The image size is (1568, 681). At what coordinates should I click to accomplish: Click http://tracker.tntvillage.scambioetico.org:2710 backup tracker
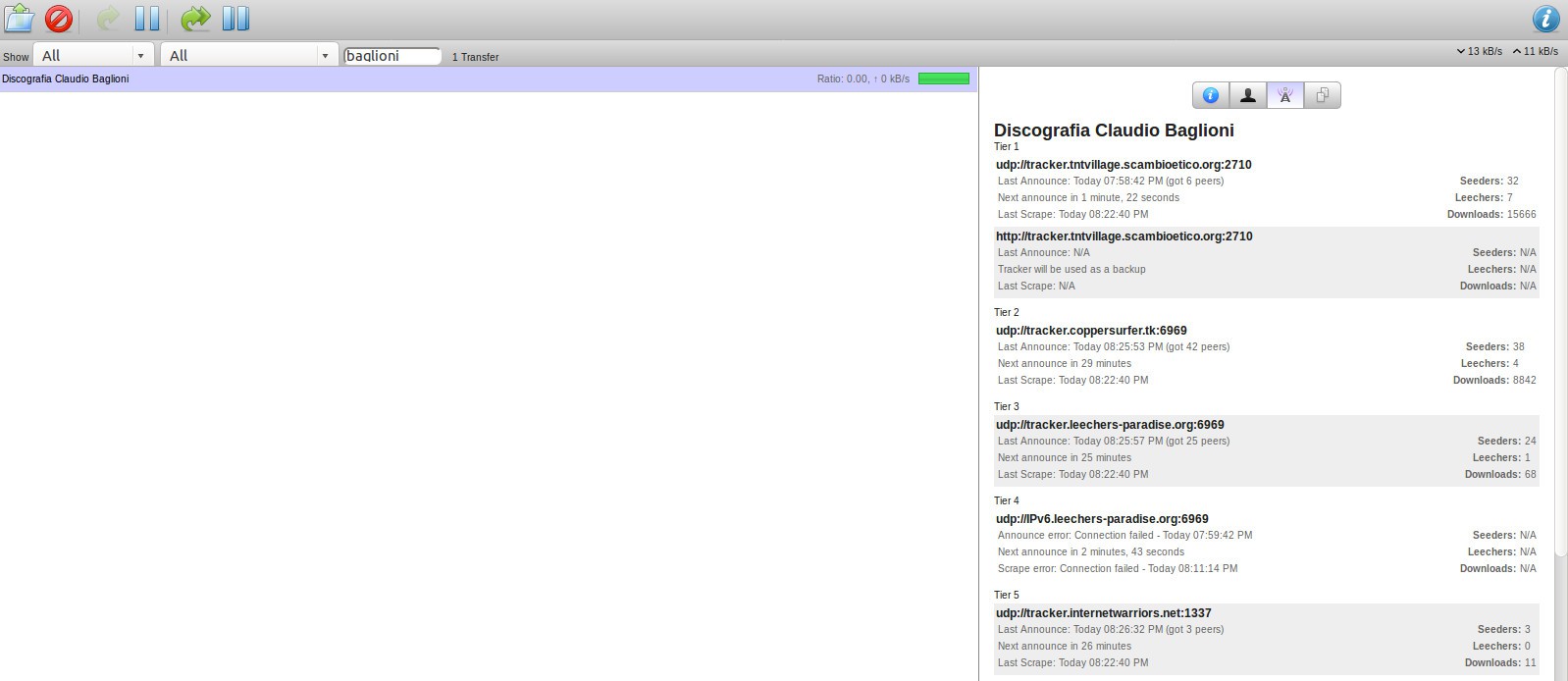(1124, 236)
